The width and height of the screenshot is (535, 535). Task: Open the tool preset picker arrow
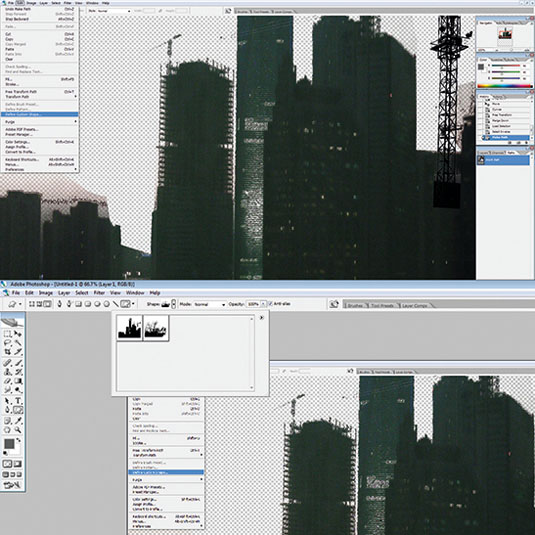20,304
